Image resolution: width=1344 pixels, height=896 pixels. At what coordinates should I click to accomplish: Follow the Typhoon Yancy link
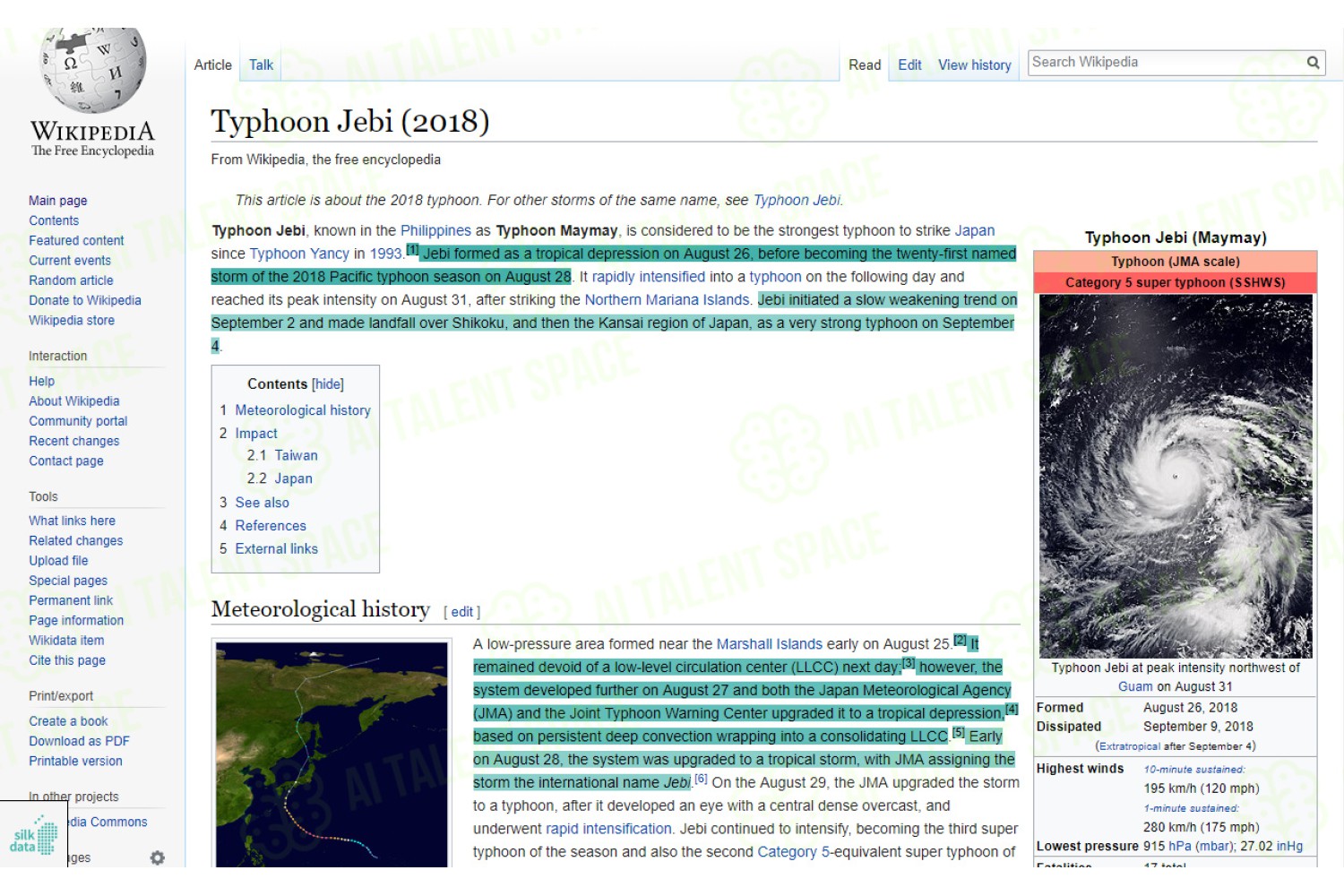click(299, 254)
